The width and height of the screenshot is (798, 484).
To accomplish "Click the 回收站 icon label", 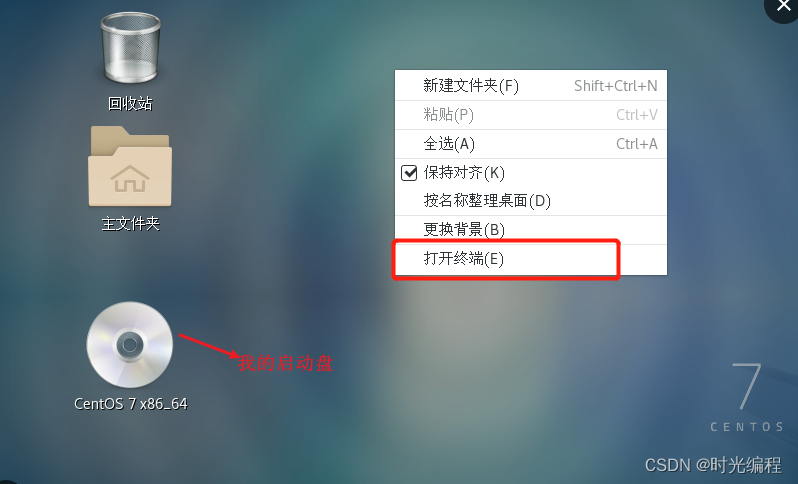I will coord(130,104).
